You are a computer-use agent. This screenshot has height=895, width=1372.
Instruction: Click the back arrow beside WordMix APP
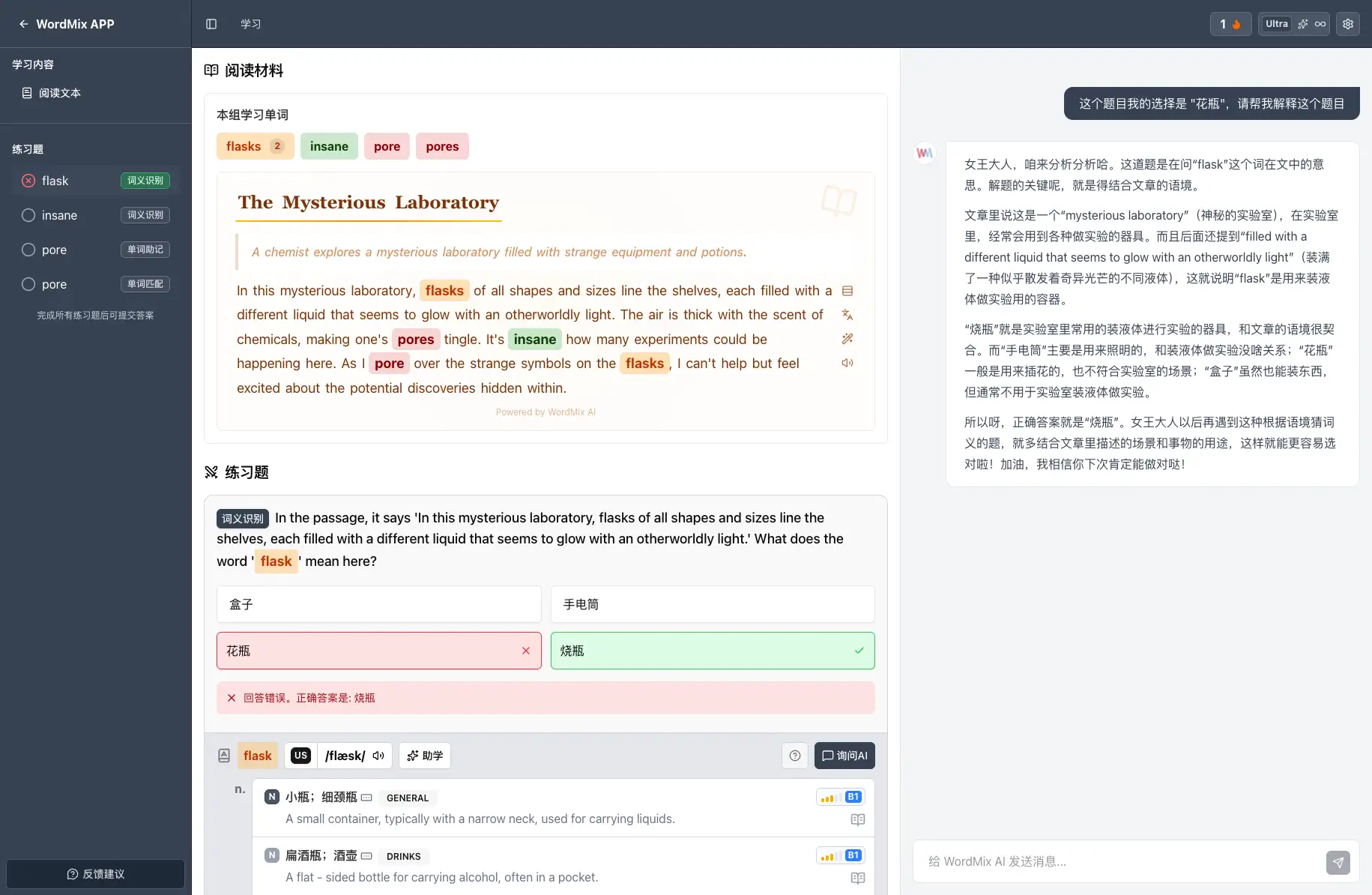click(x=24, y=24)
